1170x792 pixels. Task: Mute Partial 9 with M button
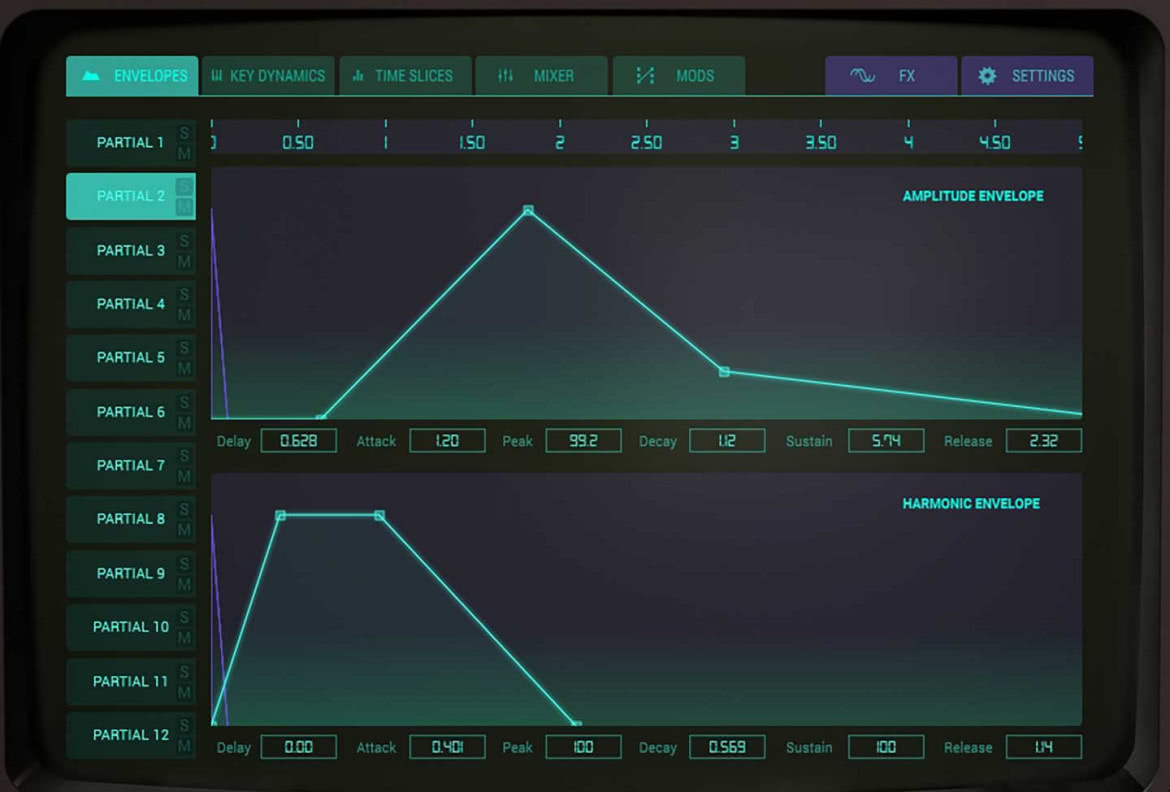tap(184, 584)
